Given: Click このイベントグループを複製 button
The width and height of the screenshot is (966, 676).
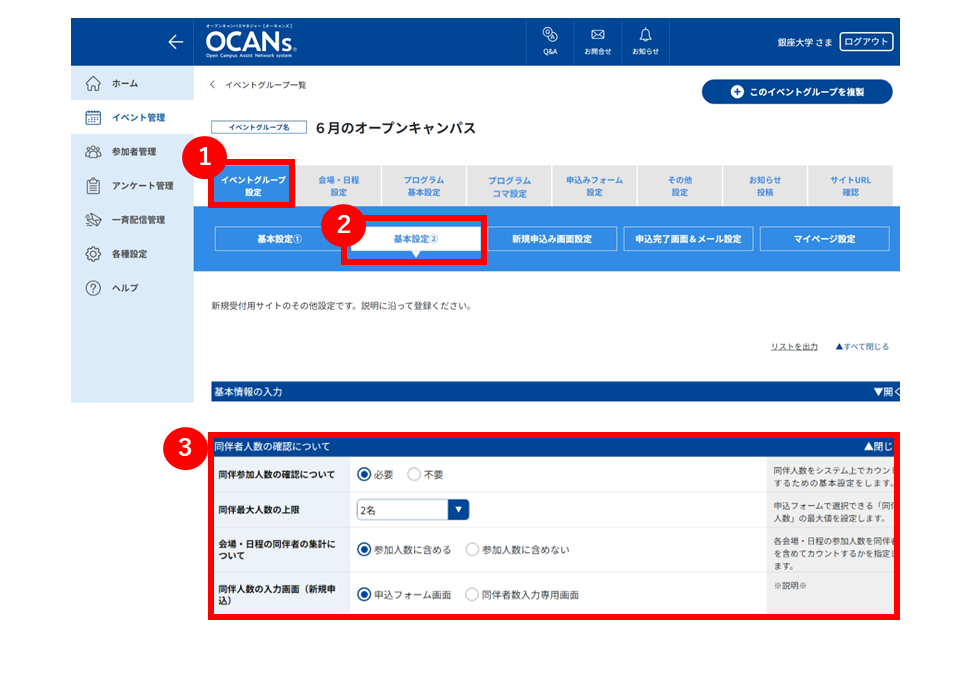Looking at the screenshot, I should click(797, 92).
